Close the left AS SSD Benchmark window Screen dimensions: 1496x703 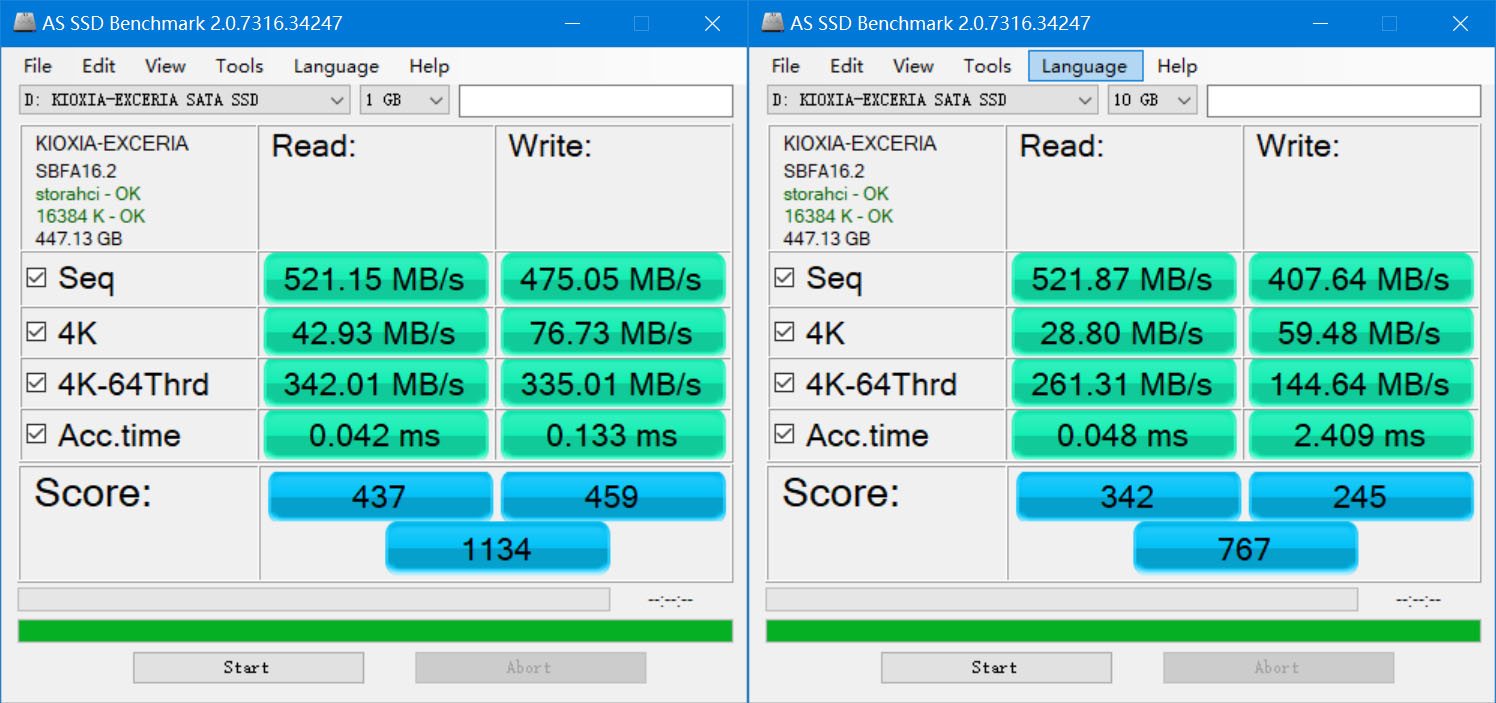(x=712, y=23)
